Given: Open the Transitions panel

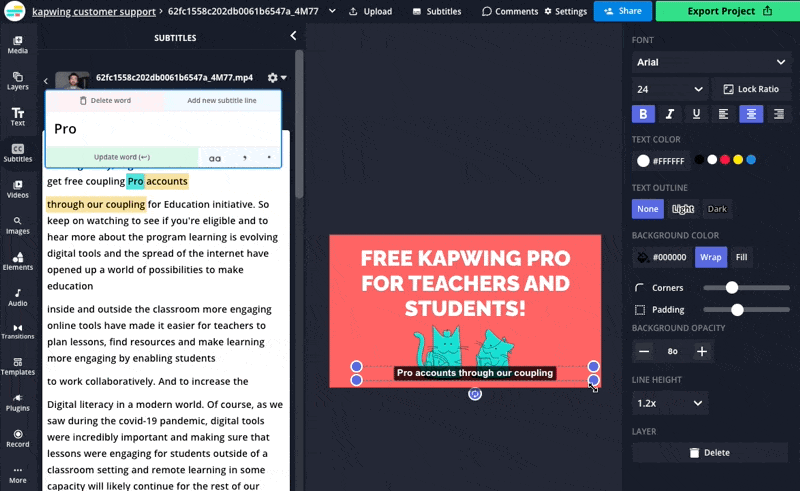Looking at the screenshot, I should (17, 332).
